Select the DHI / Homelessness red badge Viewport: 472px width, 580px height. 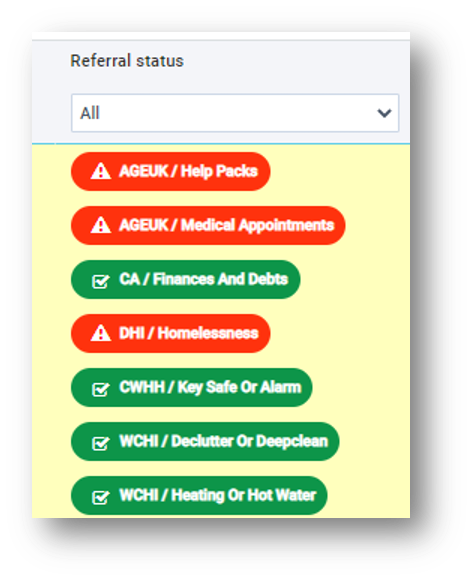point(171,333)
